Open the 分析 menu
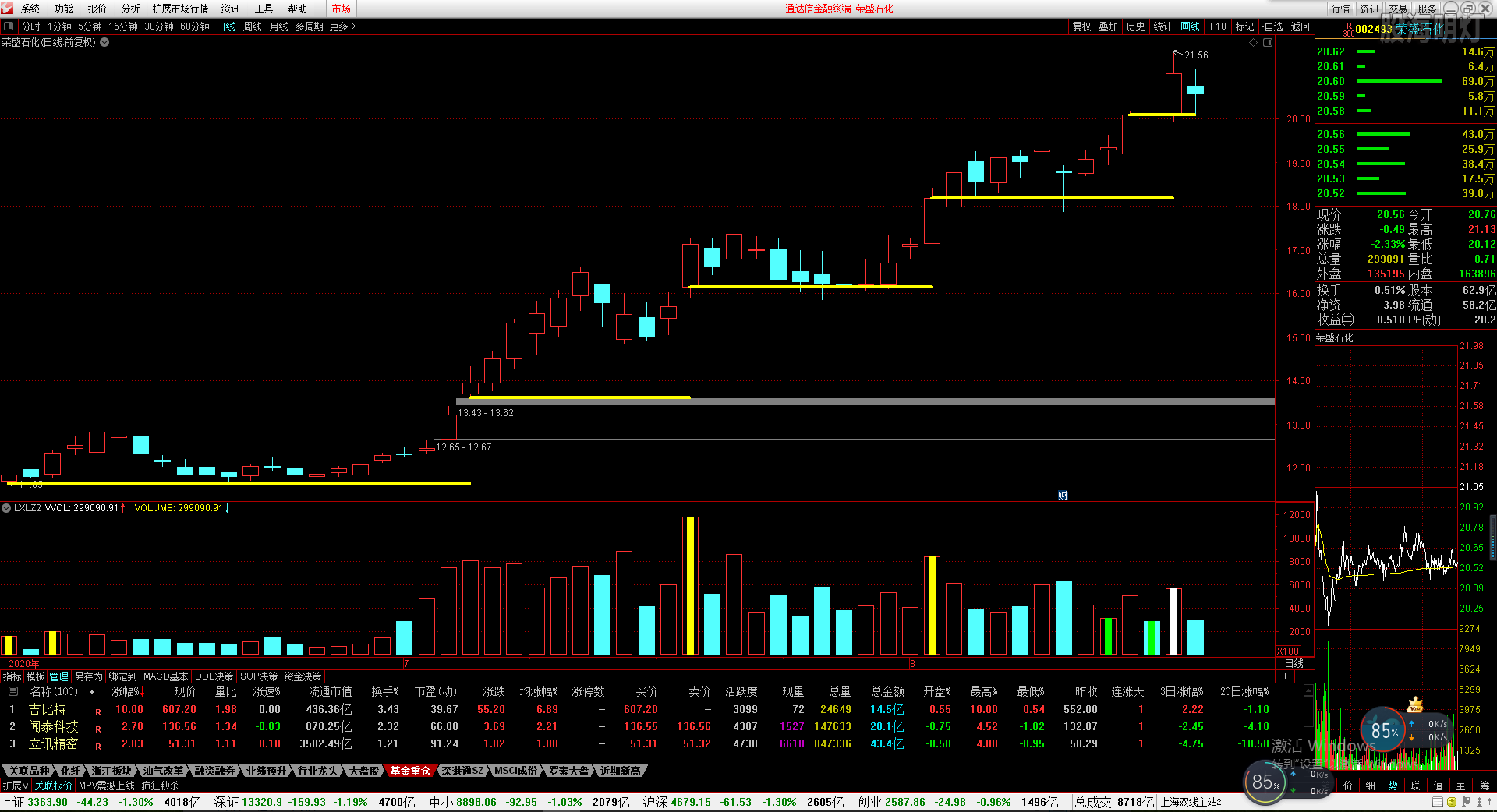Screen dimensions: 1497x812 point(130,9)
